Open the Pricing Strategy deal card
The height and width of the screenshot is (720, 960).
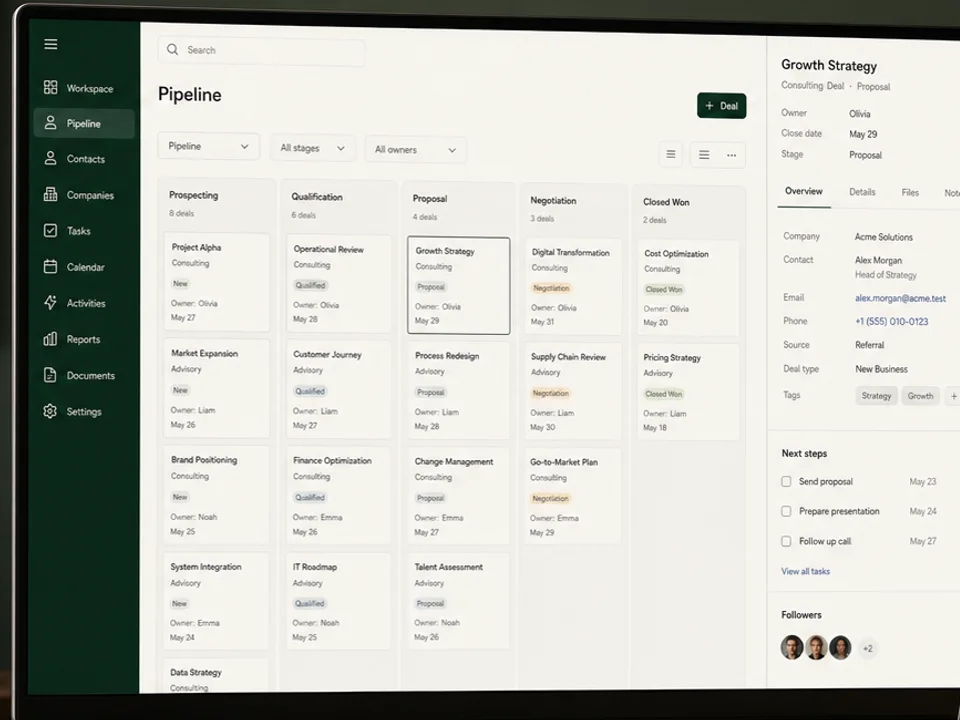pos(688,392)
